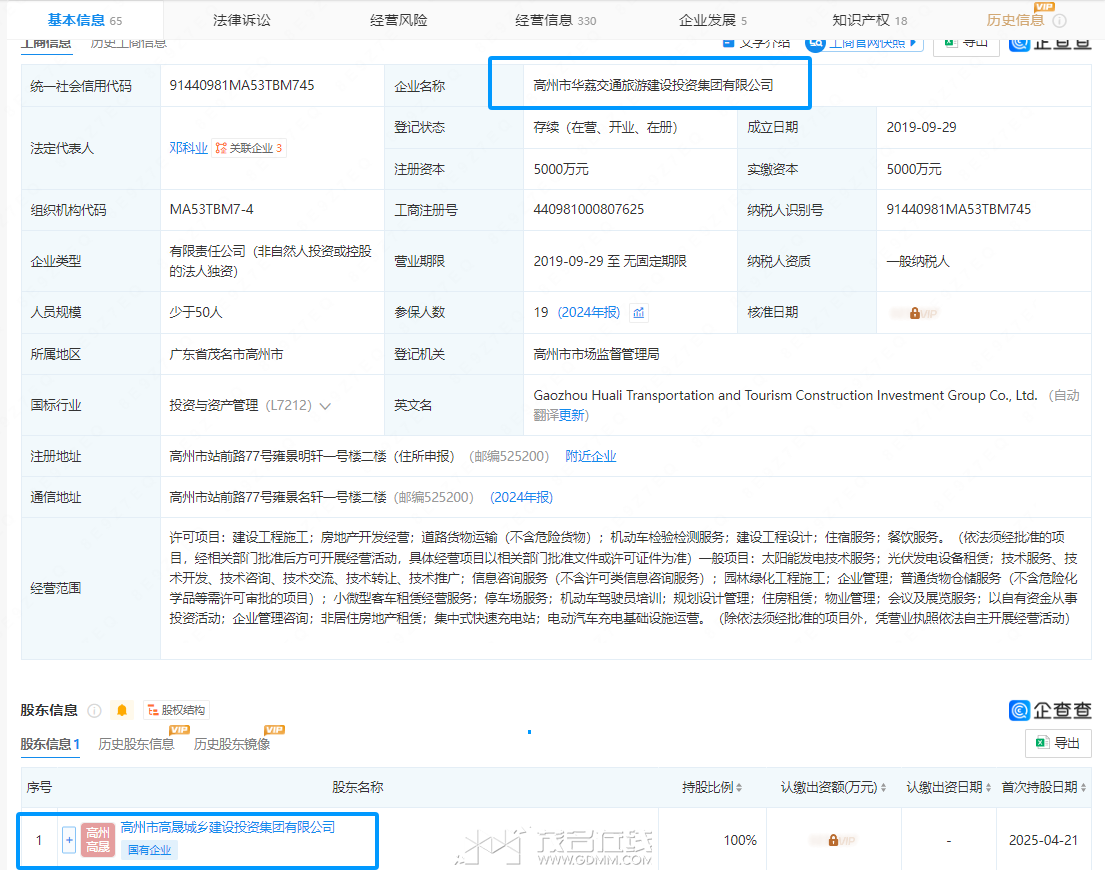Click the info icon next to 股东信息

coord(94,710)
